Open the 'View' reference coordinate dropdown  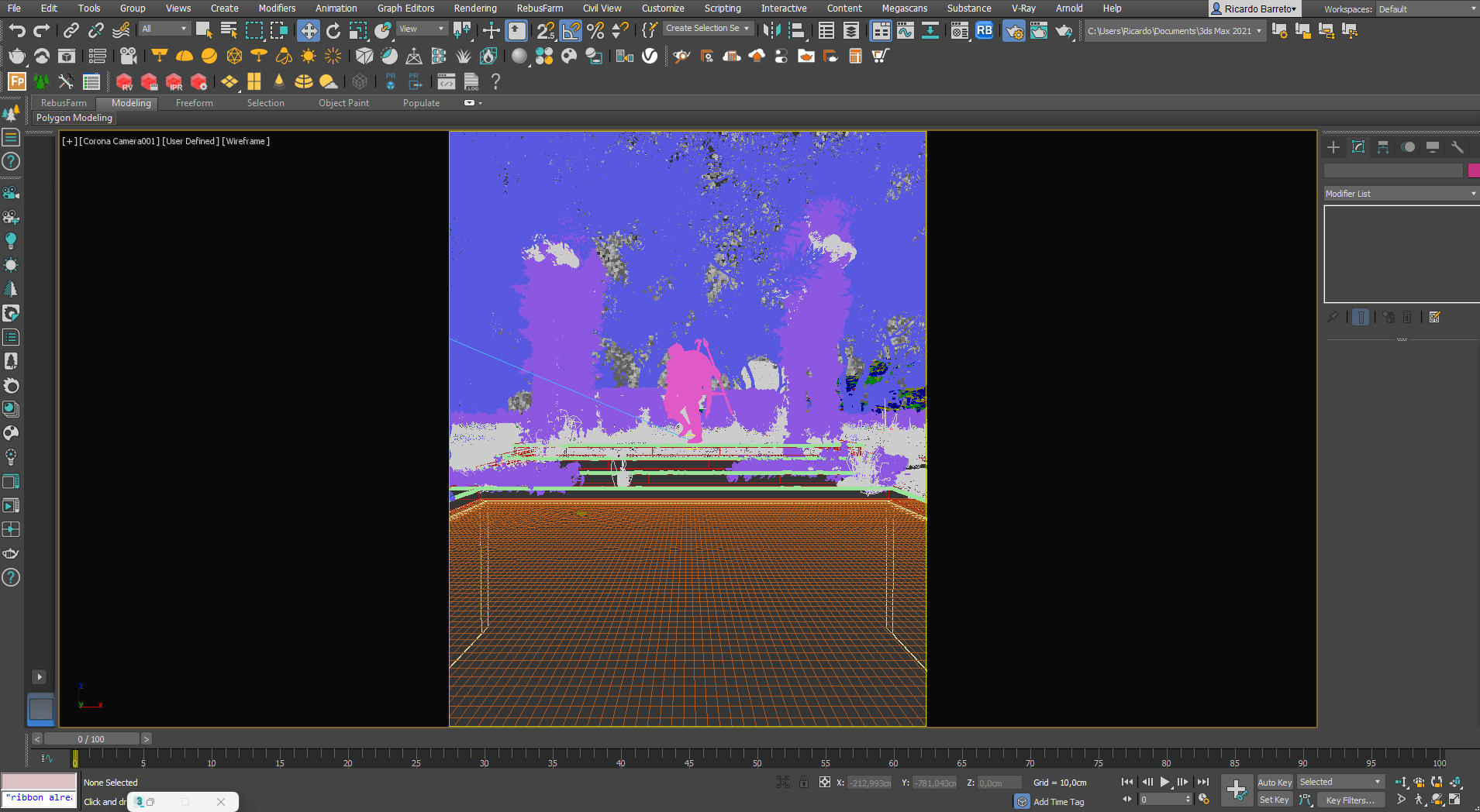[x=422, y=29]
